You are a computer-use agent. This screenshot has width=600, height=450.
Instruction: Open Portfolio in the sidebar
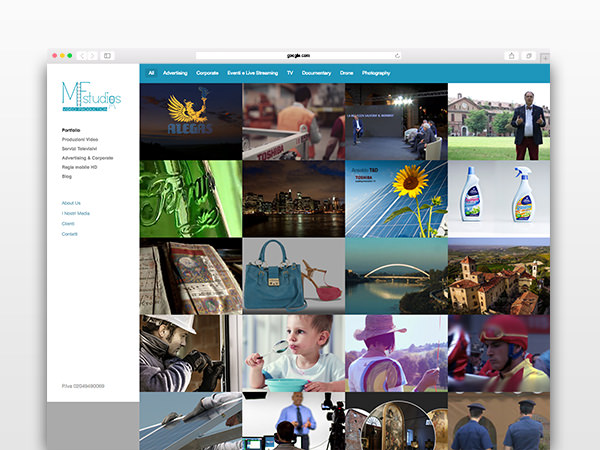(71, 130)
